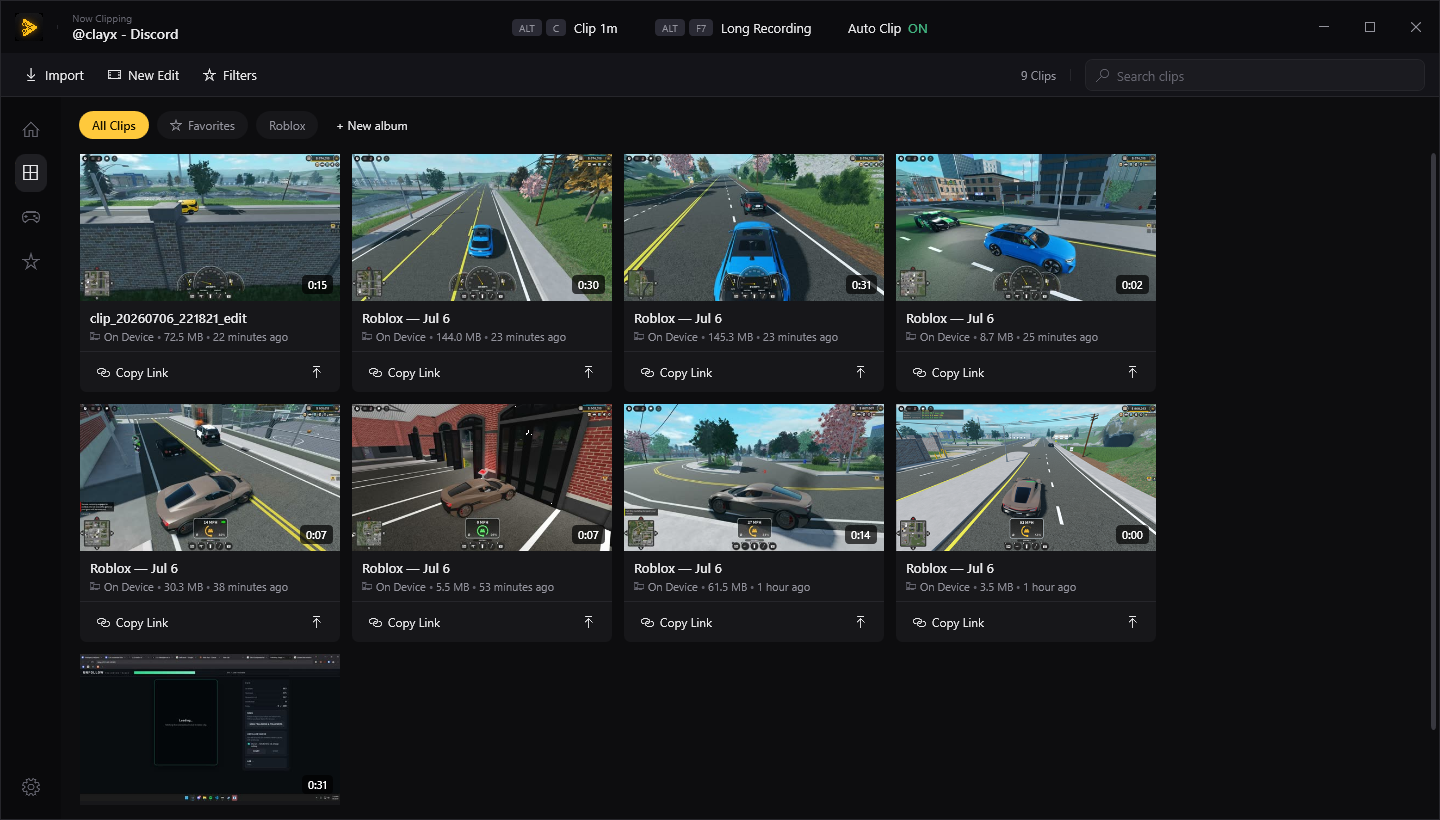Copy link for the 144.0 MB Roblox clip

[x=404, y=372]
